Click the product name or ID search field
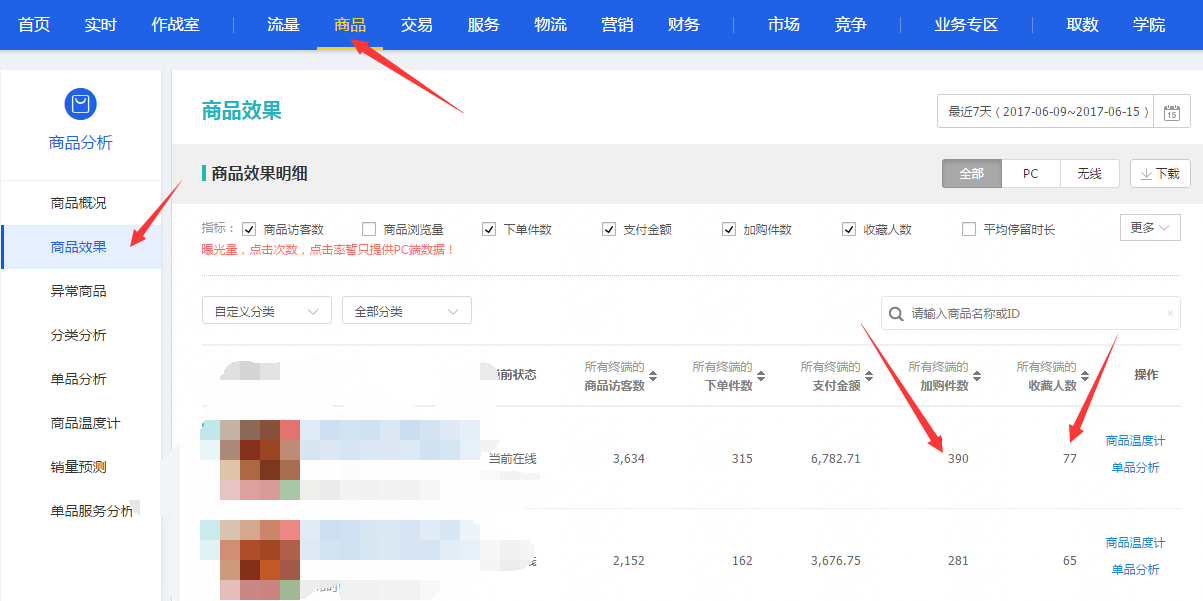Viewport: 1203px width, 601px height. tap(1035, 314)
